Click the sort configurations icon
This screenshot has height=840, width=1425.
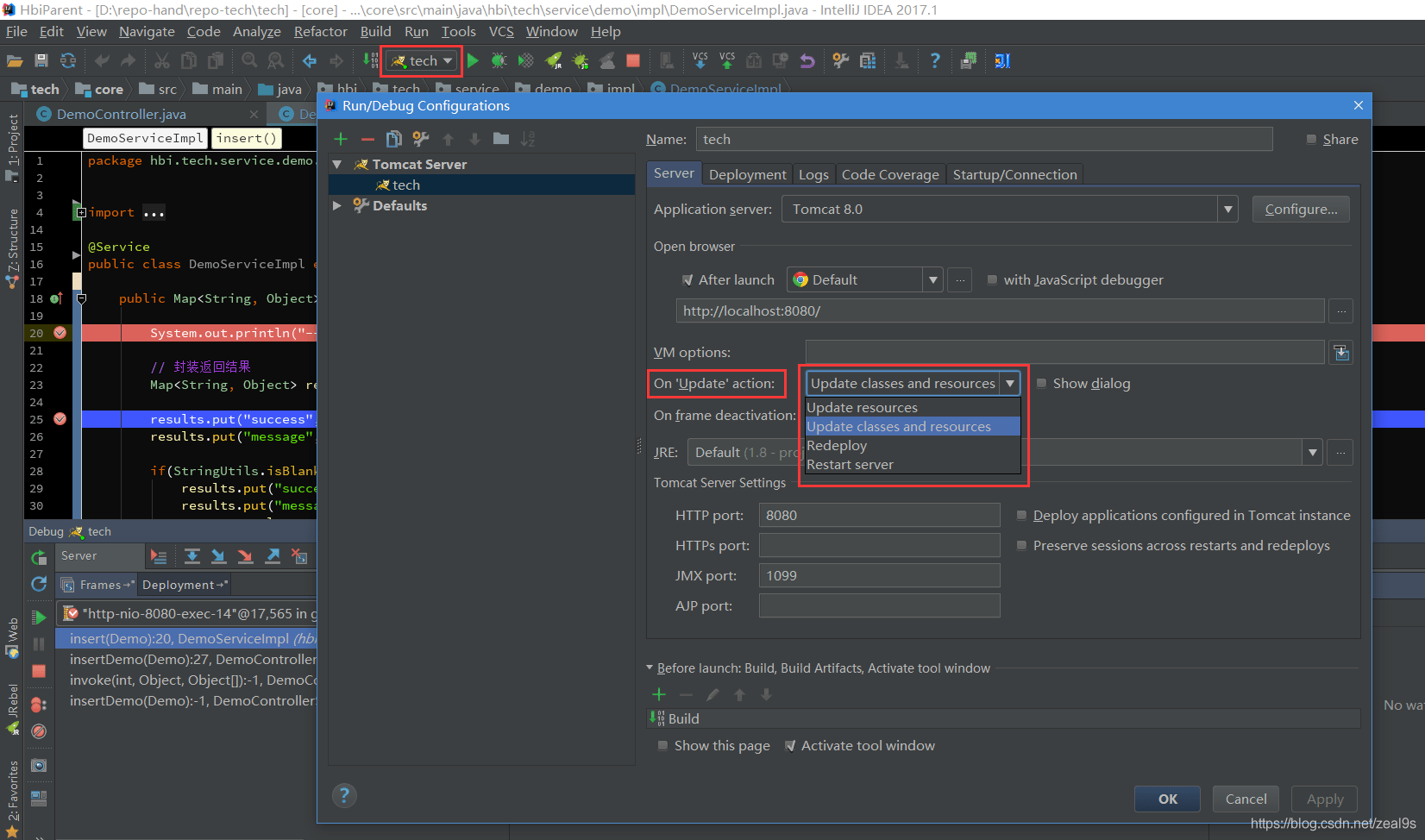(x=528, y=139)
